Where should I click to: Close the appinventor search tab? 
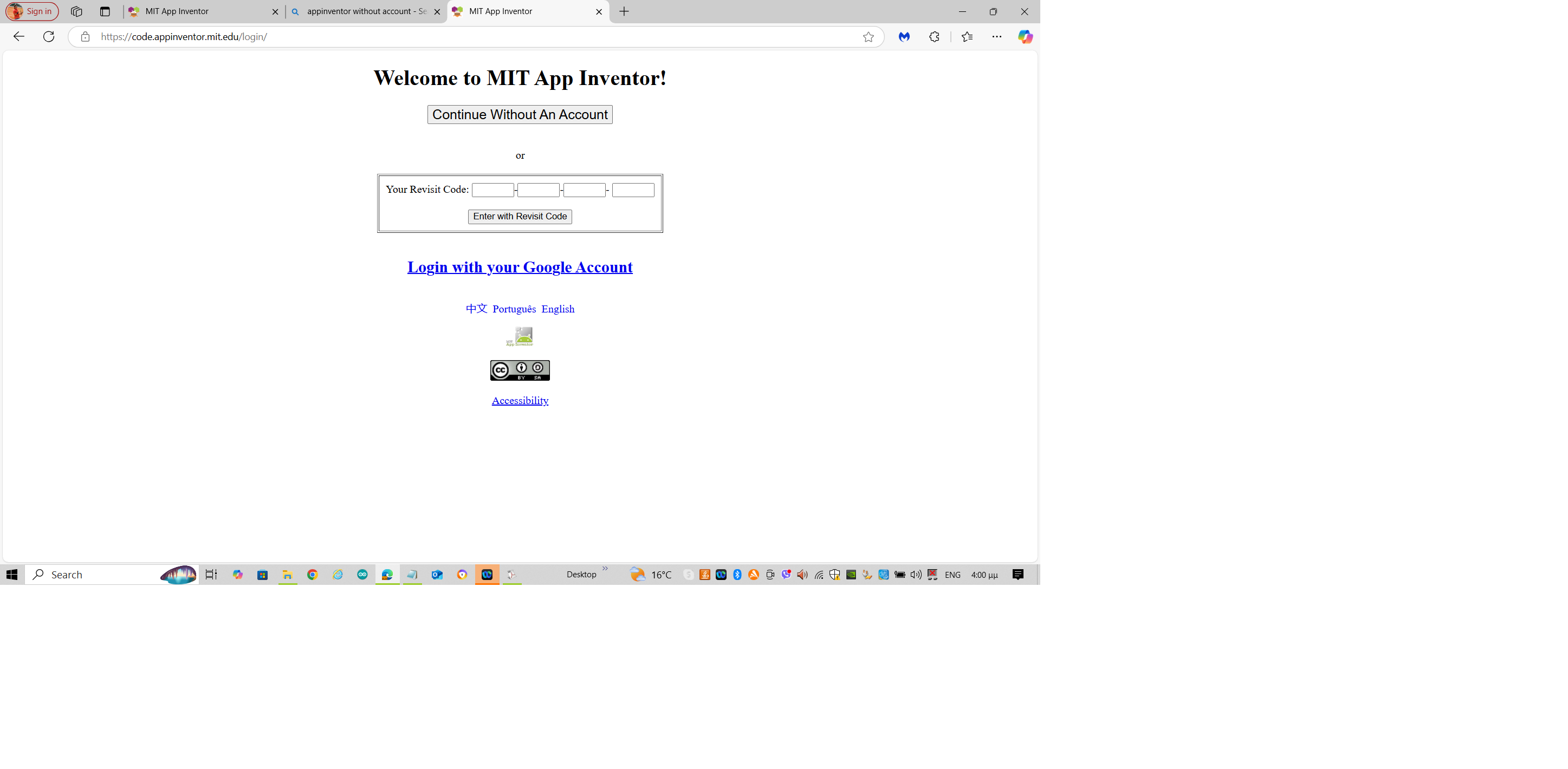coord(437,11)
